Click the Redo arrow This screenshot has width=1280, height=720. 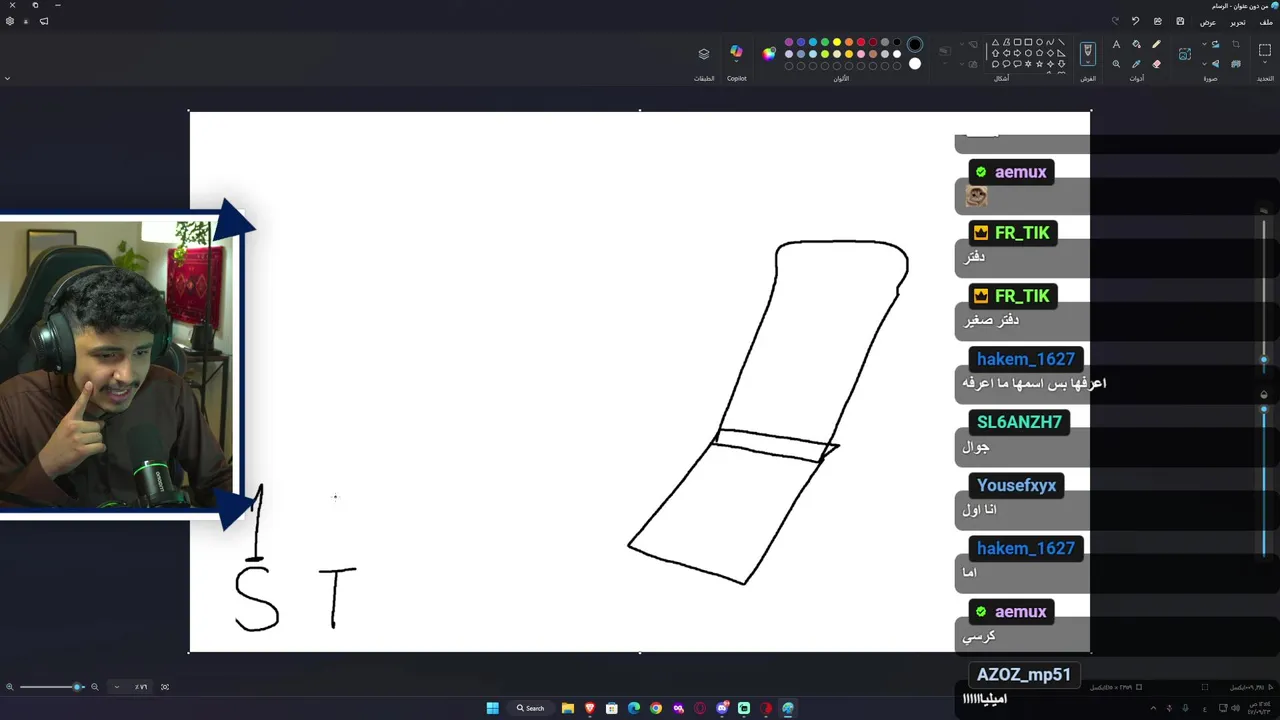[x=1115, y=21]
